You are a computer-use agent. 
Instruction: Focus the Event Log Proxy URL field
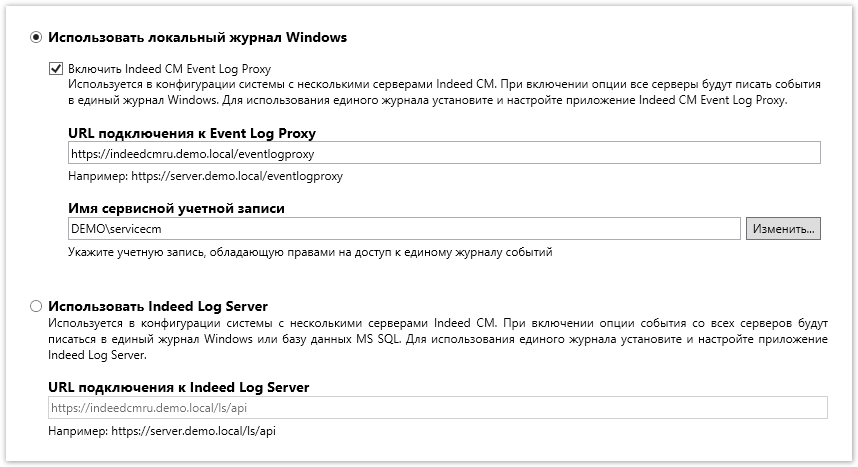pos(444,152)
